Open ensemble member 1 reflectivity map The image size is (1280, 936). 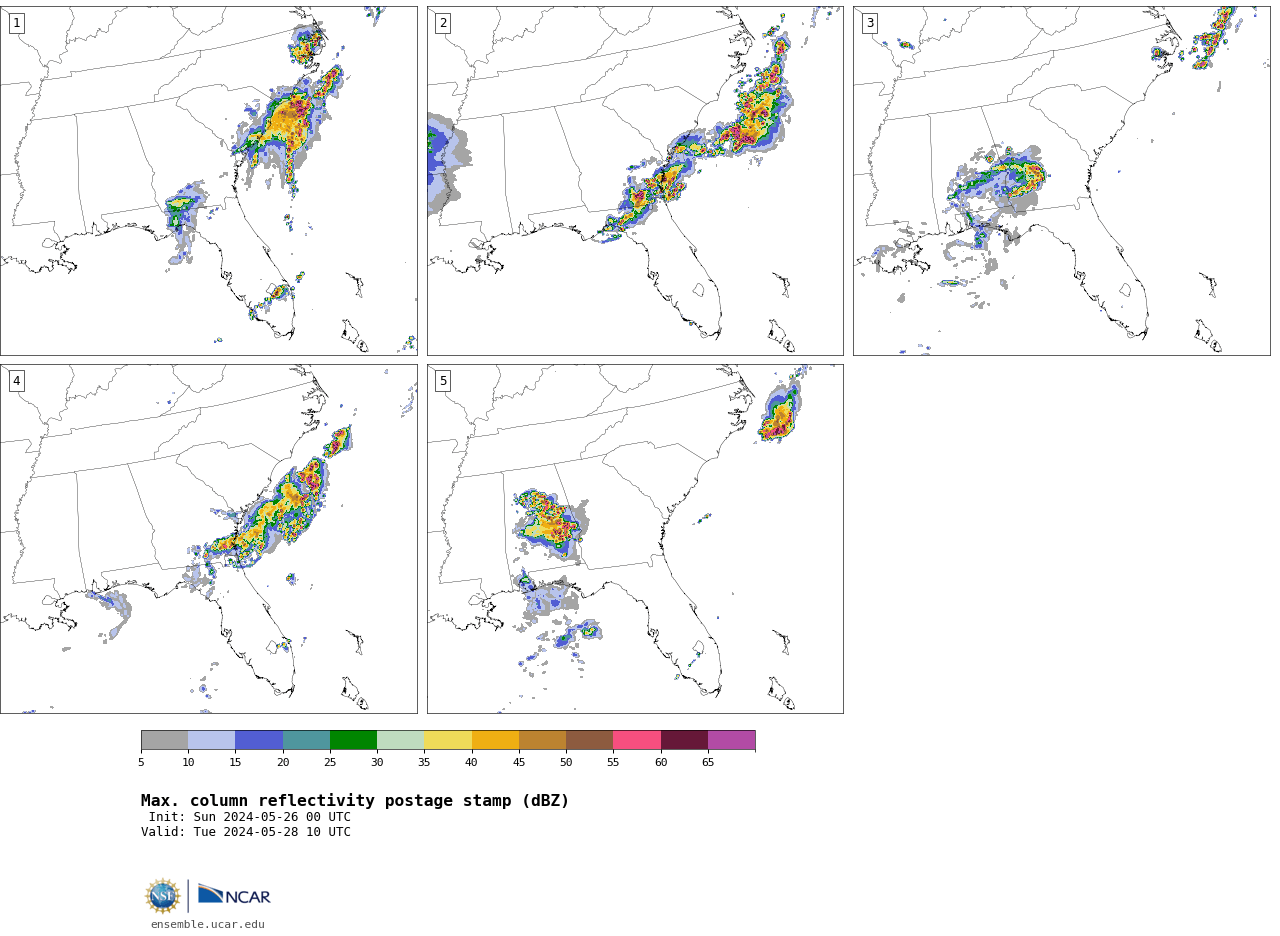(208, 180)
